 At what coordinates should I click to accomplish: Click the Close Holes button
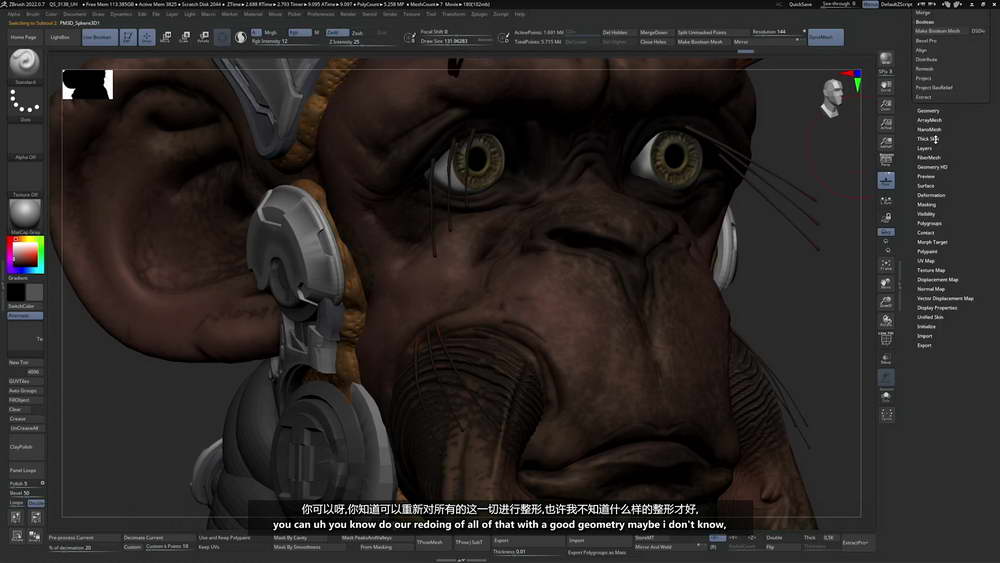coord(654,42)
